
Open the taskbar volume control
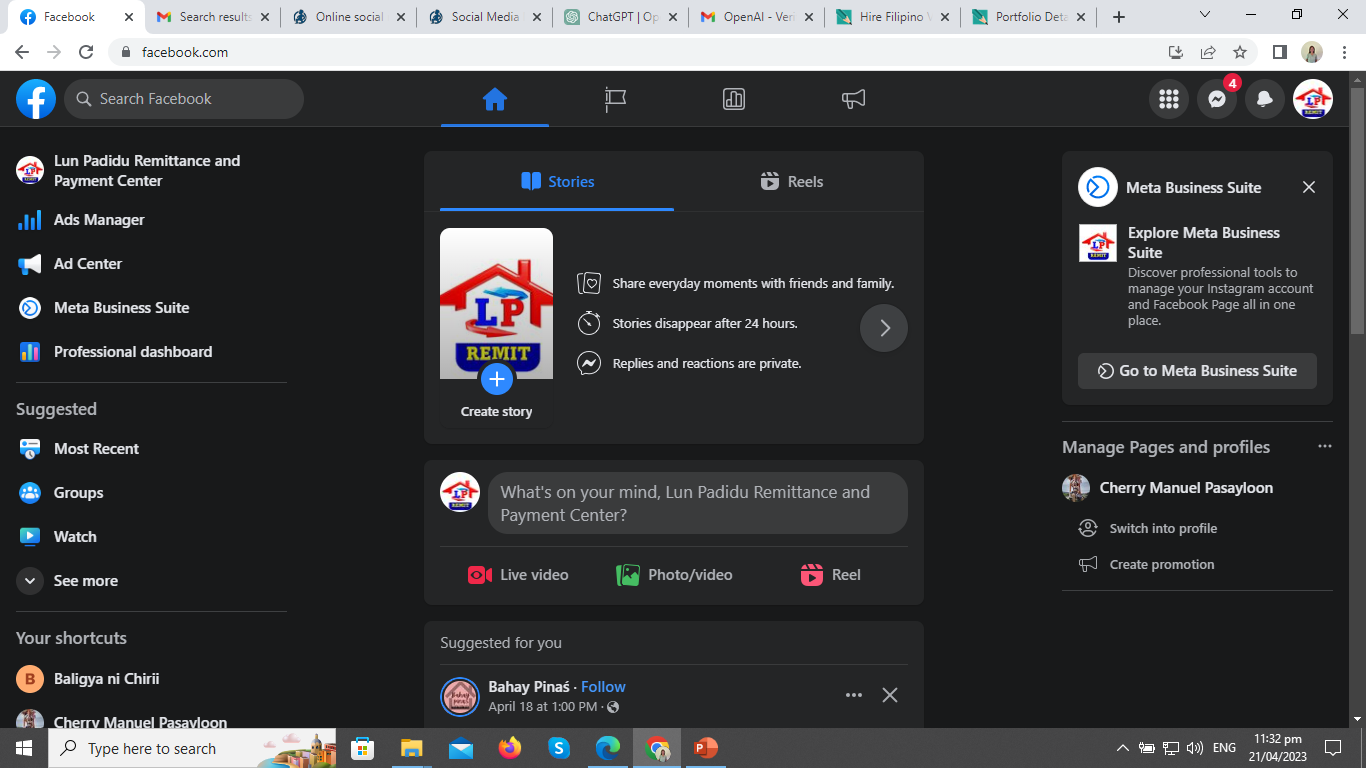pos(1194,748)
